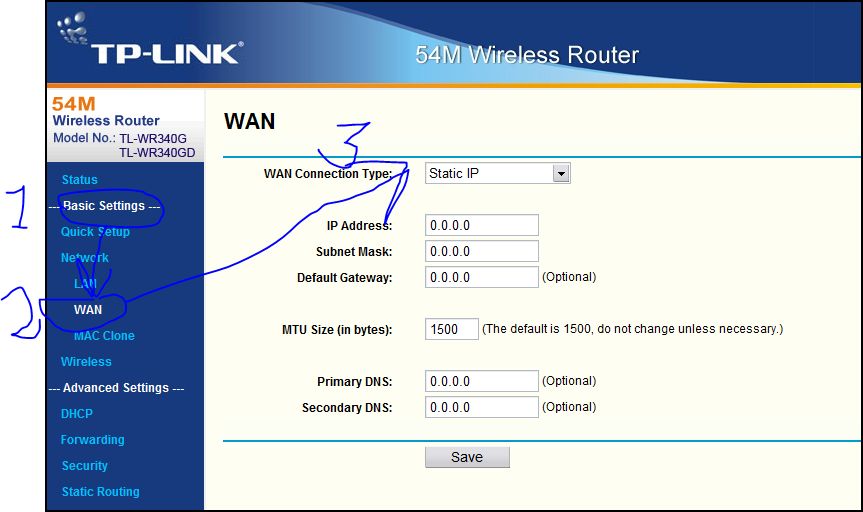The image size is (863, 512).
Task: Click the IP Address input field
Action: pyautogui.click(x=482, y=225)
